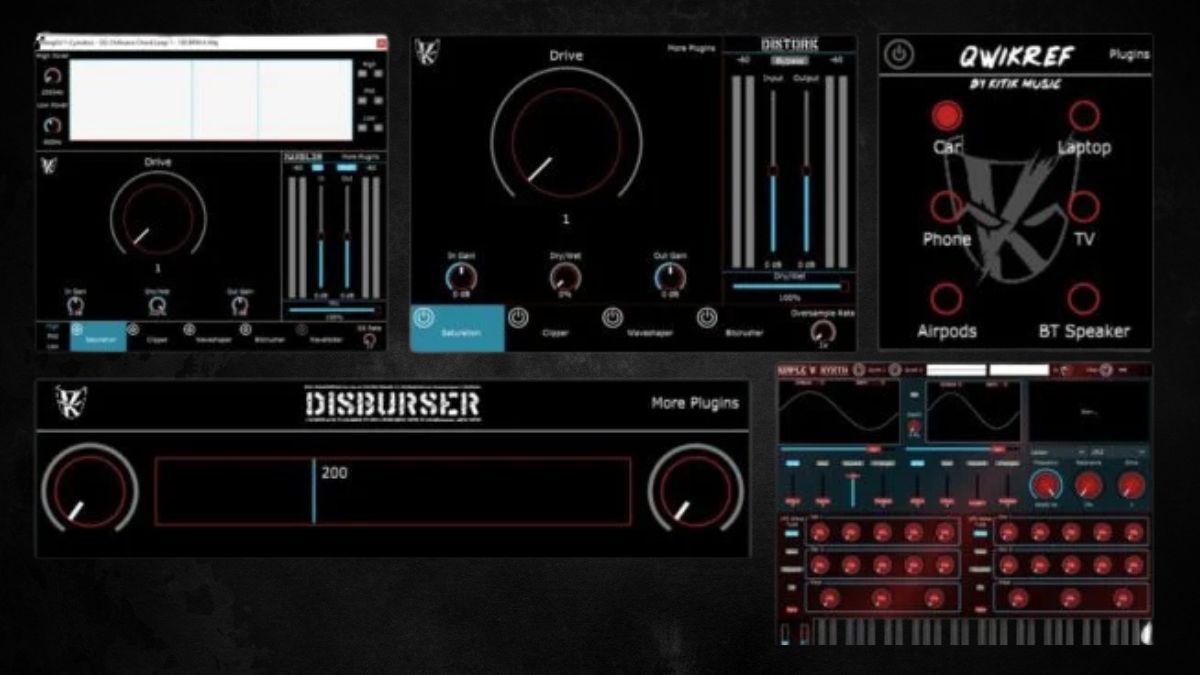Screen dimensions: 1200x675
Task: Click the horizontal Dry/Wet bar in Distork
Action: click(788, 286)
